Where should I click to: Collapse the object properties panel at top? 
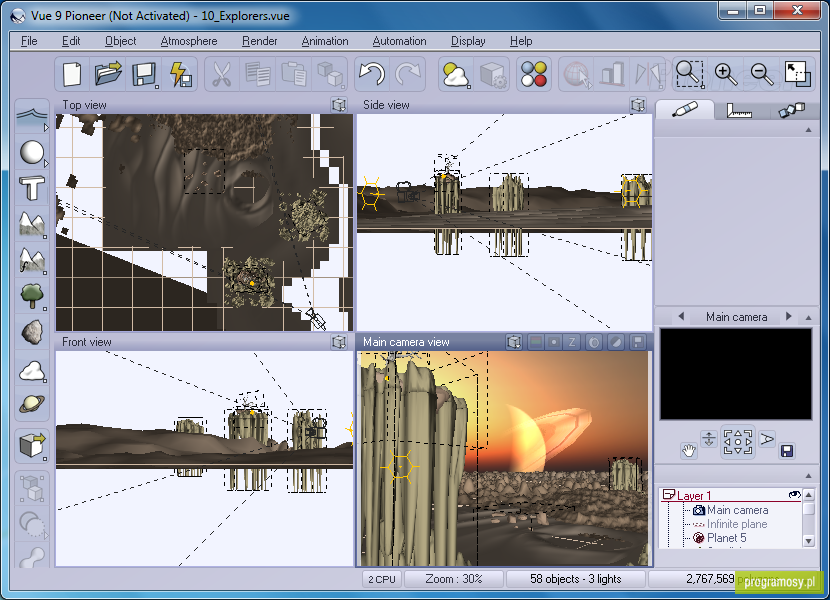[808, 130]
